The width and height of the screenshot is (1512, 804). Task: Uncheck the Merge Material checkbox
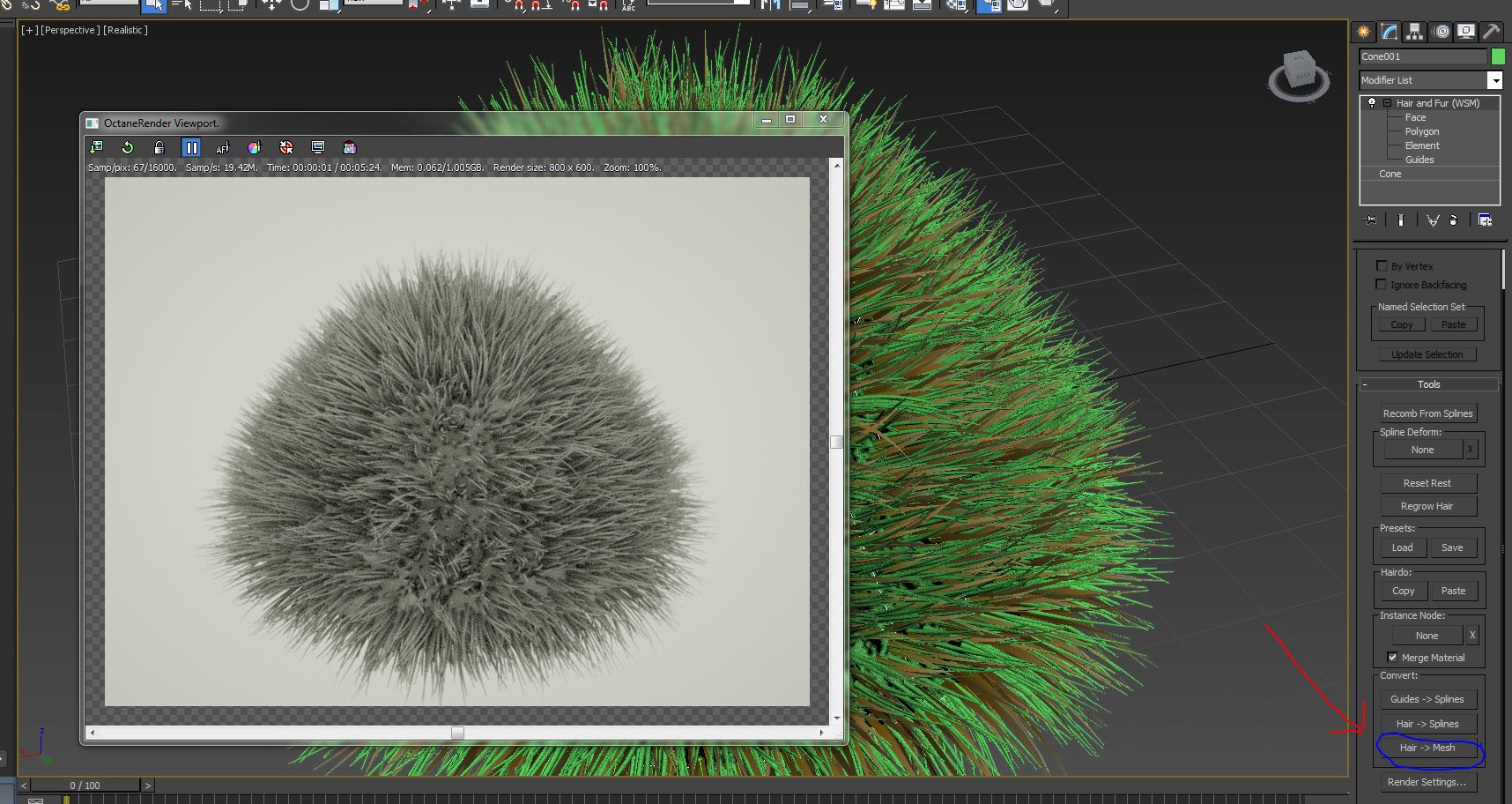(x=1392, y=657)
